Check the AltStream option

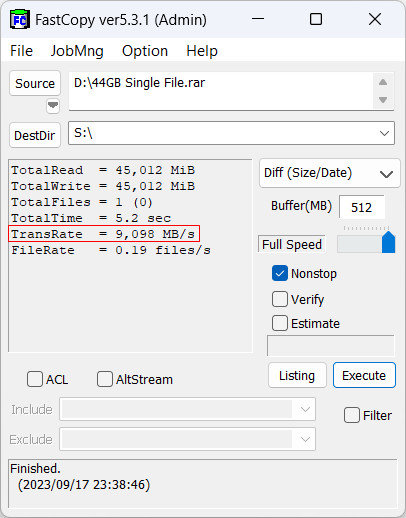tap(105, 379)
